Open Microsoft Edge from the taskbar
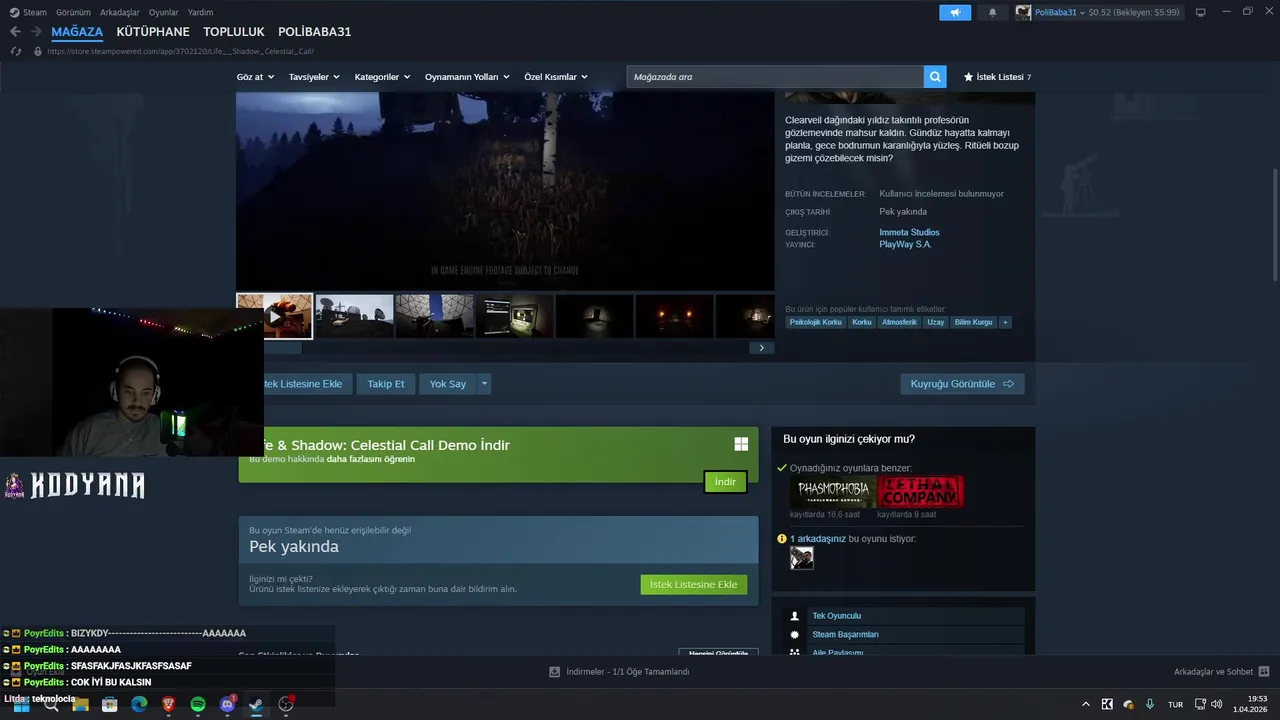 point(139,704)
